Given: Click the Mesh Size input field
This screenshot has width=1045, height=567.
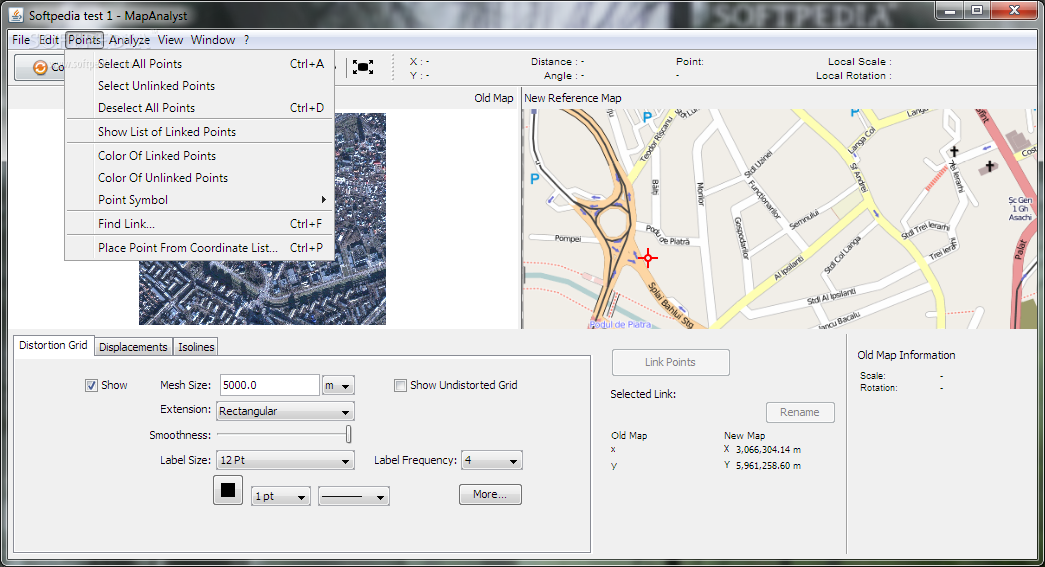Looking at the screenshot, I should pos(269,385).
